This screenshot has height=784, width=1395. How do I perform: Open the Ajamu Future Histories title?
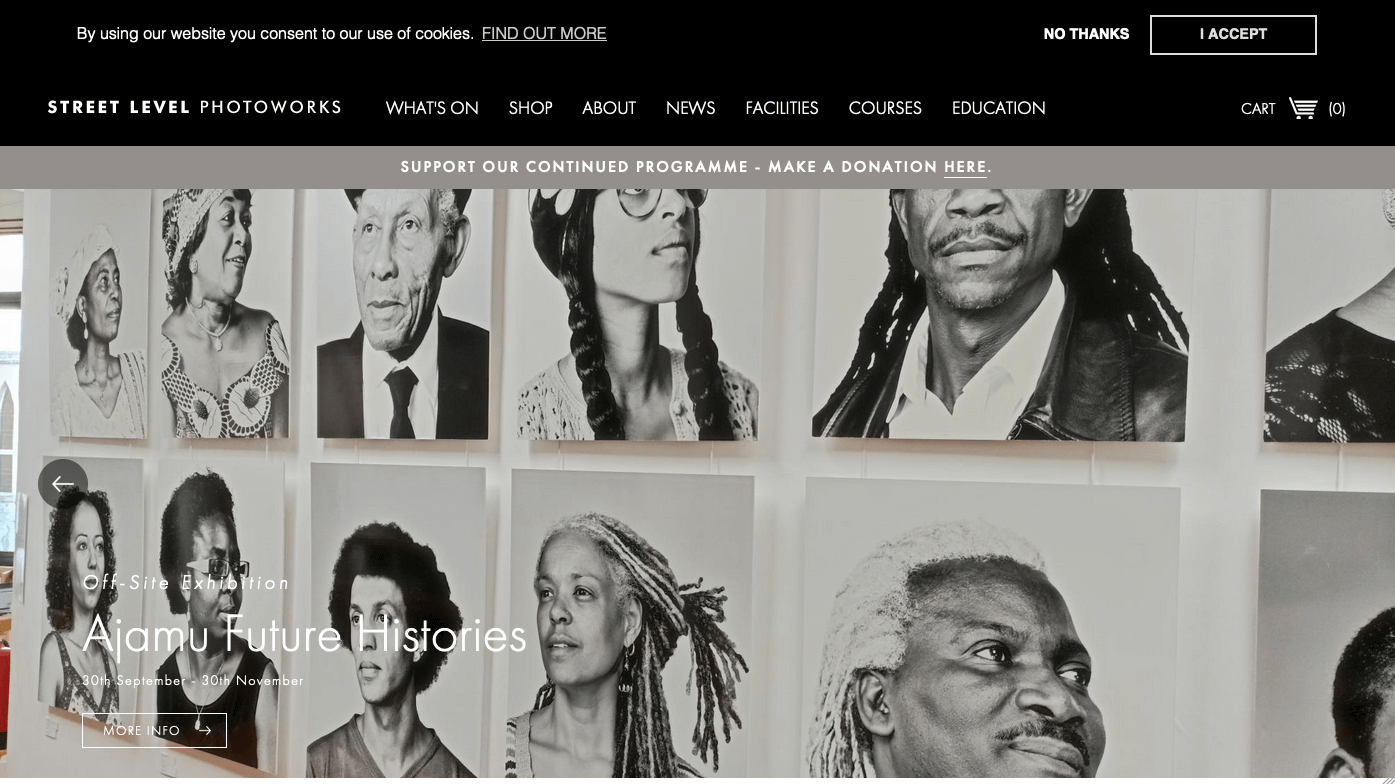point(304,635)
